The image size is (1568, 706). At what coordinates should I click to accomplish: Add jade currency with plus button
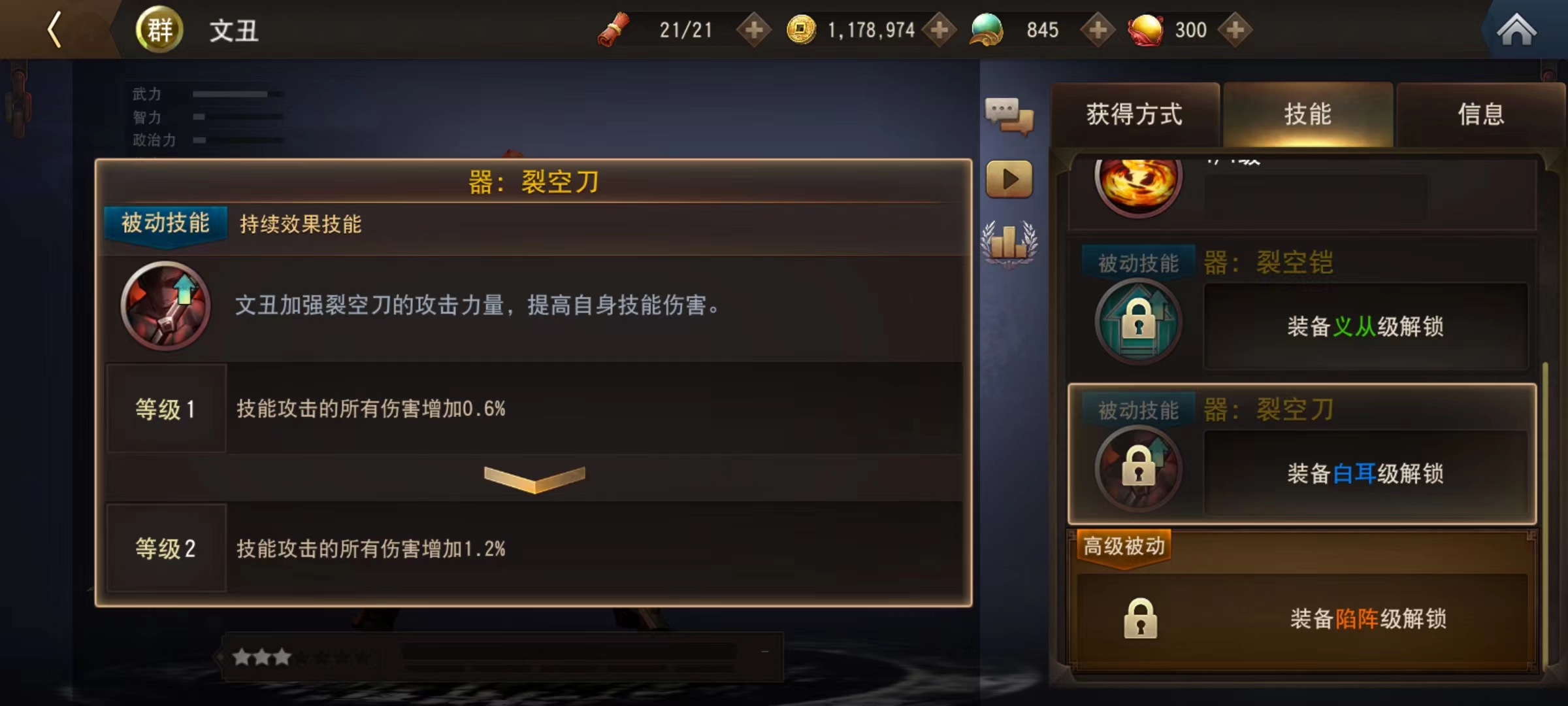(x=1098, y=30)
